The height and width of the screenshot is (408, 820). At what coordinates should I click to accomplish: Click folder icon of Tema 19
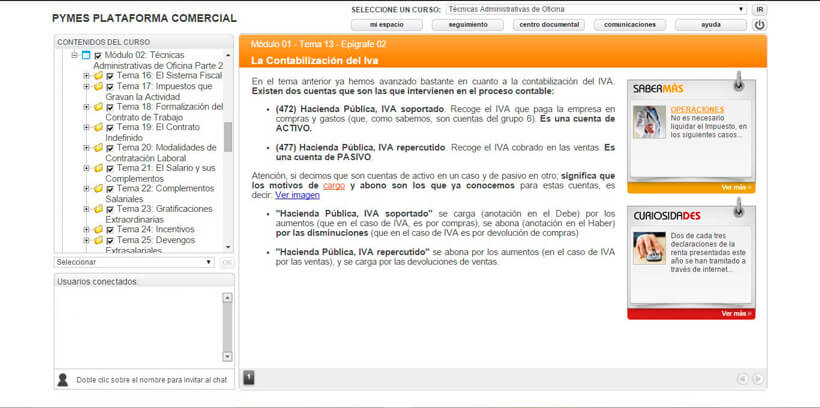point(98,127)
